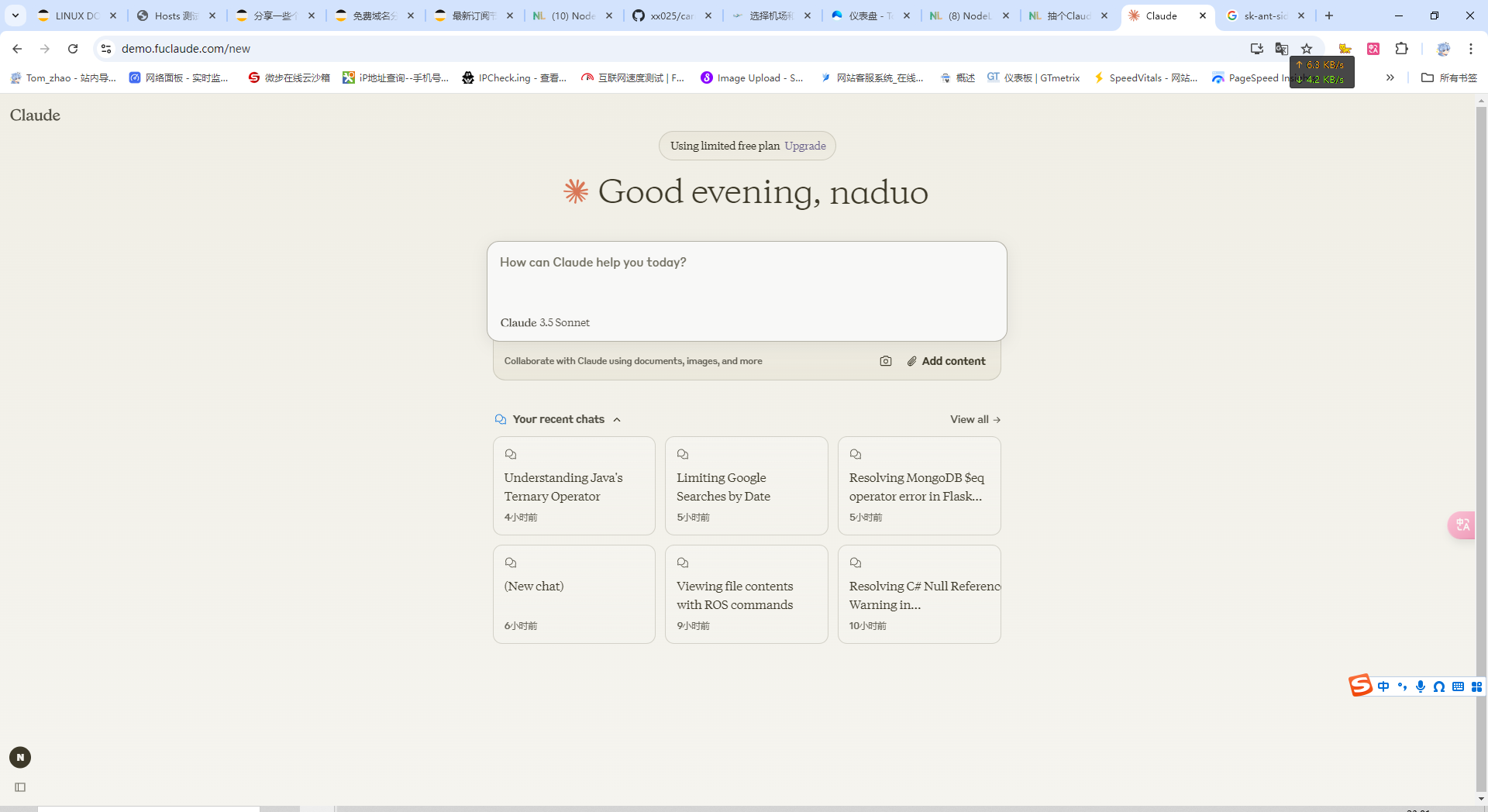Click Sogou microphone voice input icon
Image resolution: width=1488 pixels, height=812 pixels.
pos(1421,686)
